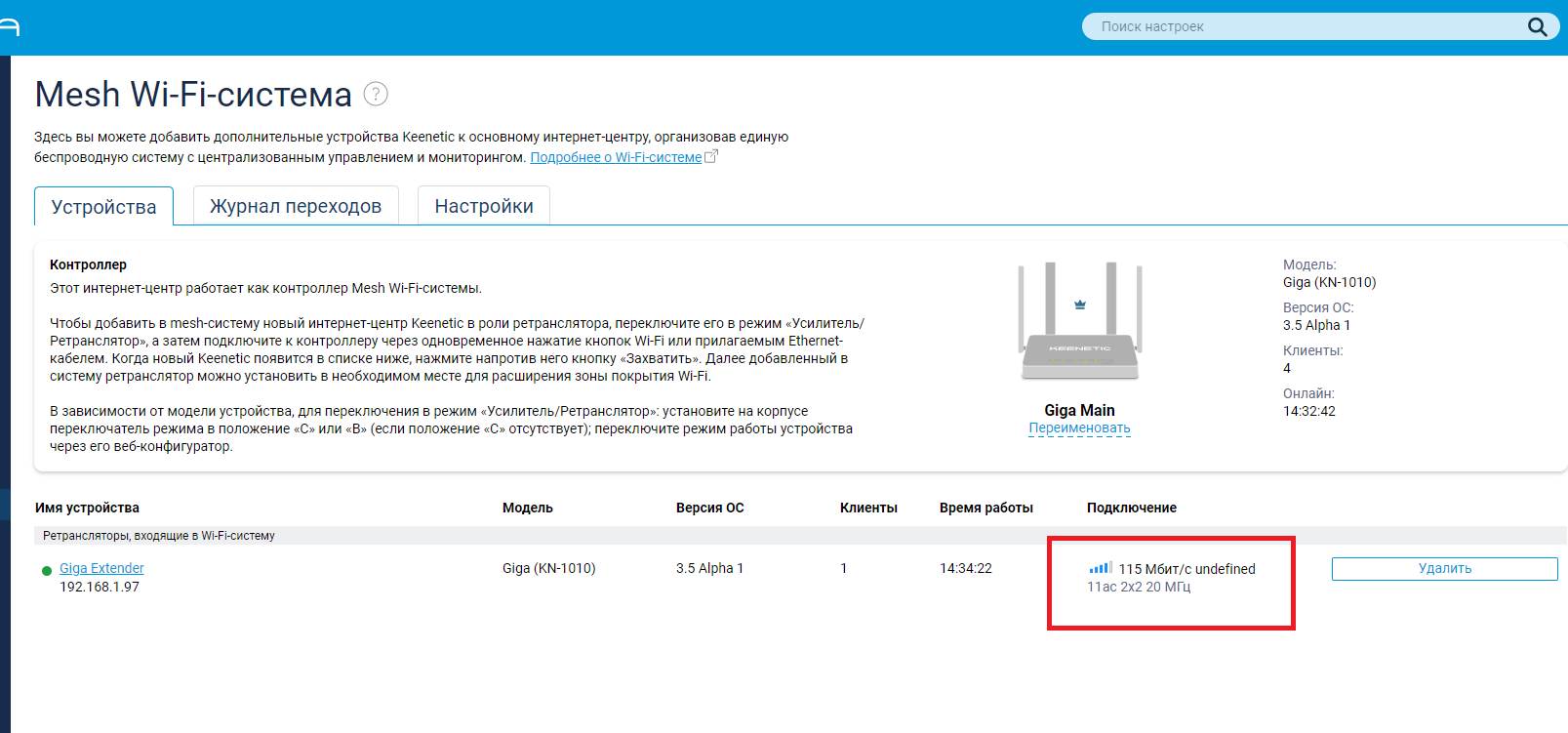Click the external link icon after Wi-Fi-системе

[x=711, y=156]
